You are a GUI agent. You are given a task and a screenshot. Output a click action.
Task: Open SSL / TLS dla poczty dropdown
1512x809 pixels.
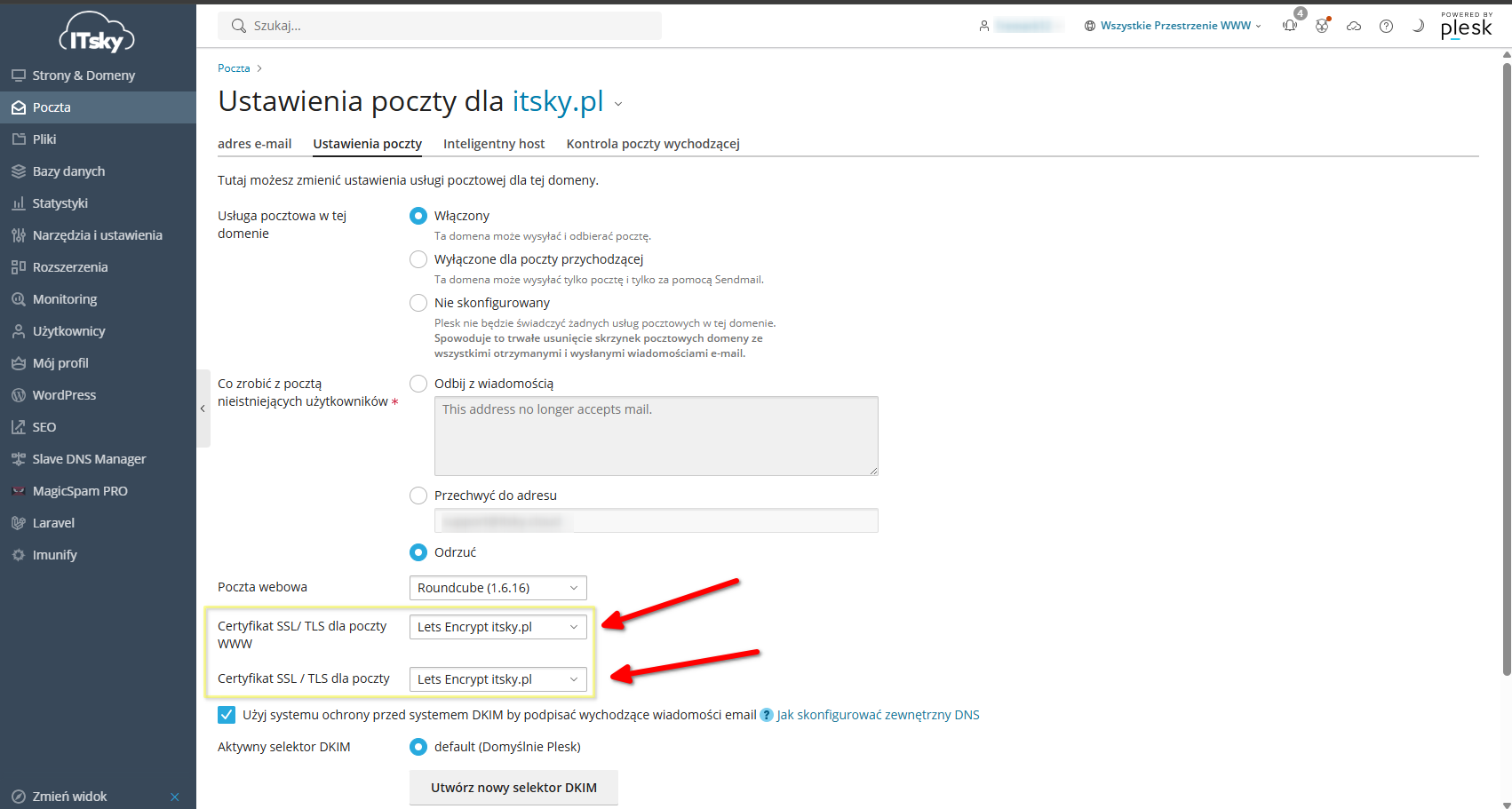[498, 679]
